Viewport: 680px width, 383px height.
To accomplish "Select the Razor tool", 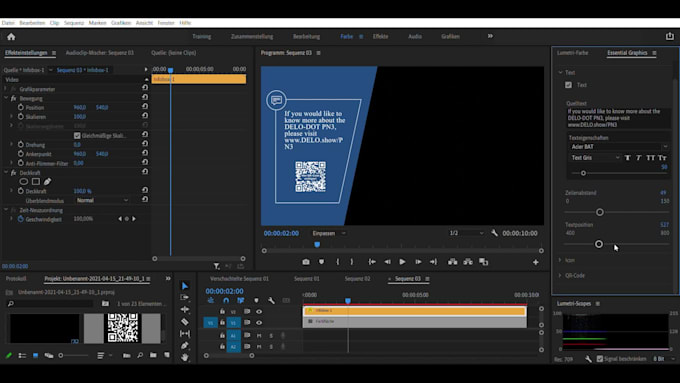I will pos(185,321).
